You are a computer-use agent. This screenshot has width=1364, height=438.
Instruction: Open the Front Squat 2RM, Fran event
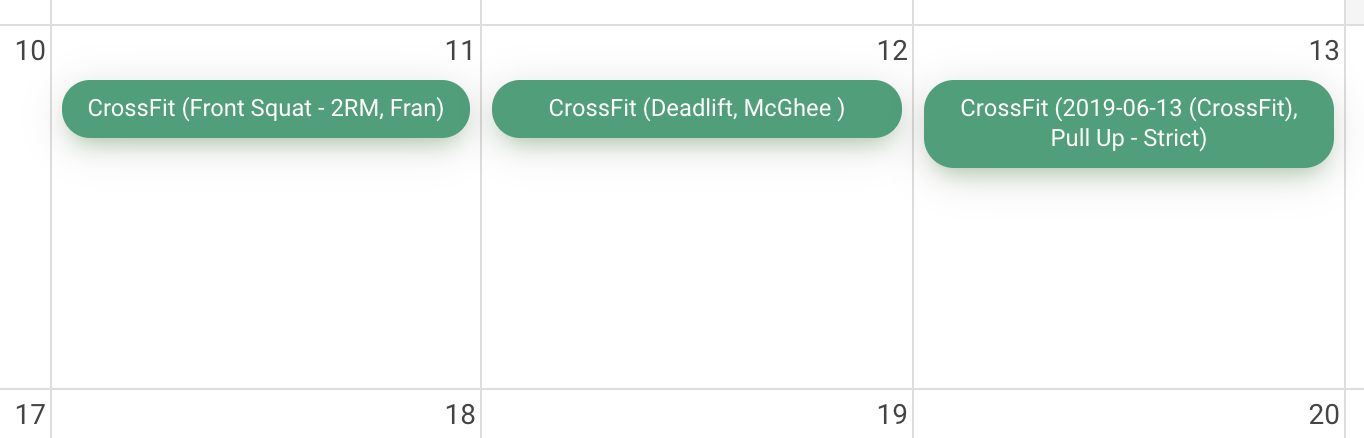point(266,108)
